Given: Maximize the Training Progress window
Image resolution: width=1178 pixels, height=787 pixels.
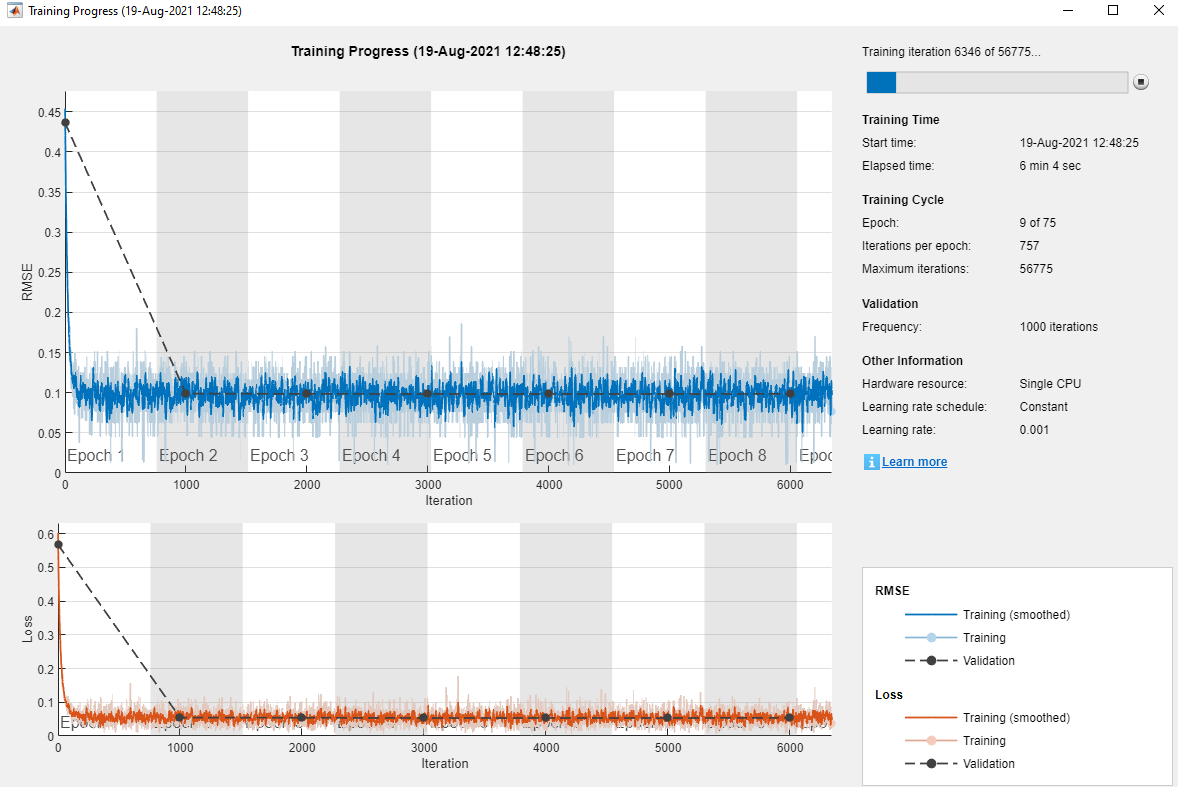Looking at the screenshot, I should pos(1113,11).
